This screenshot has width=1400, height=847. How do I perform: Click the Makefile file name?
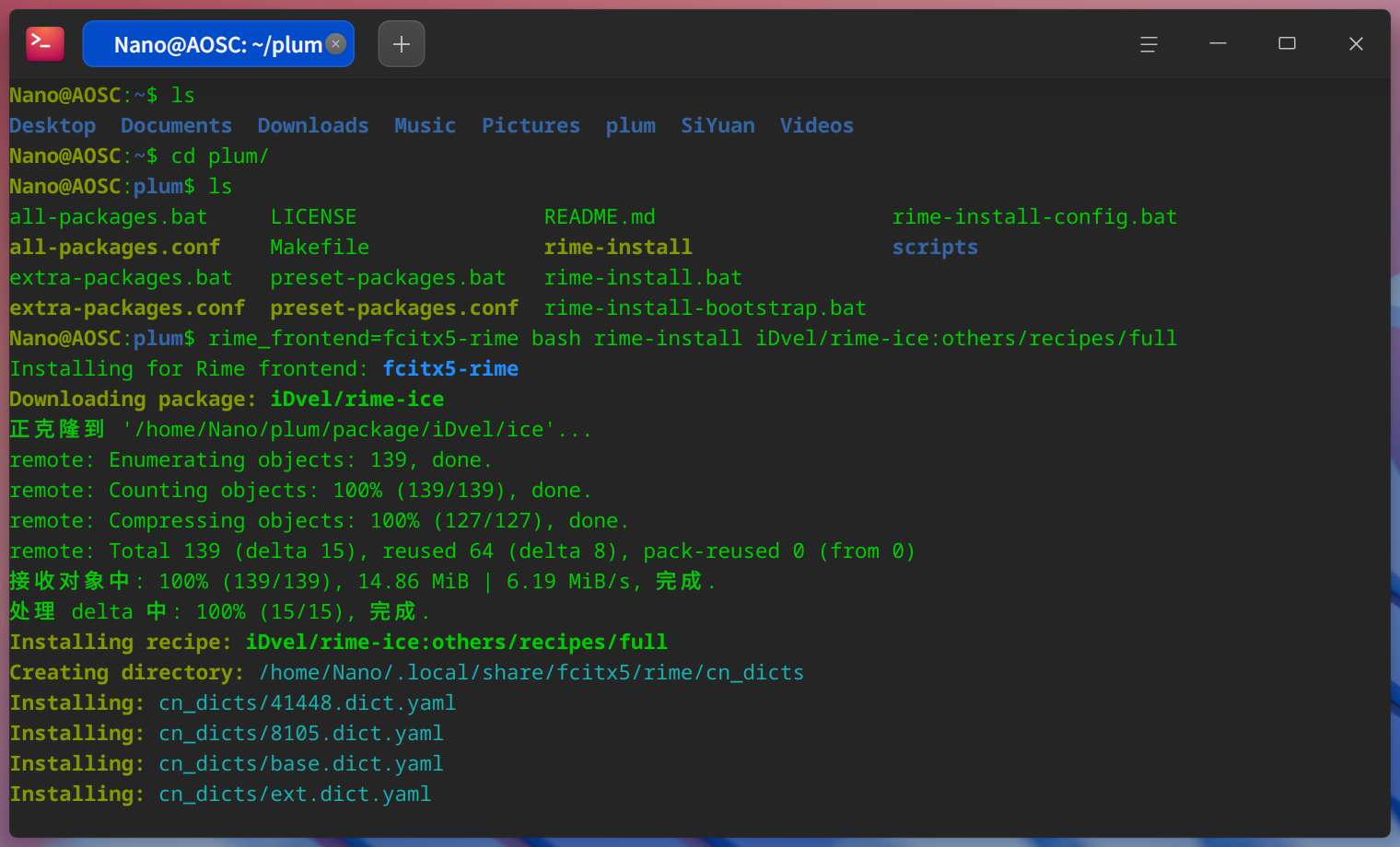click(x=320, y=247)
